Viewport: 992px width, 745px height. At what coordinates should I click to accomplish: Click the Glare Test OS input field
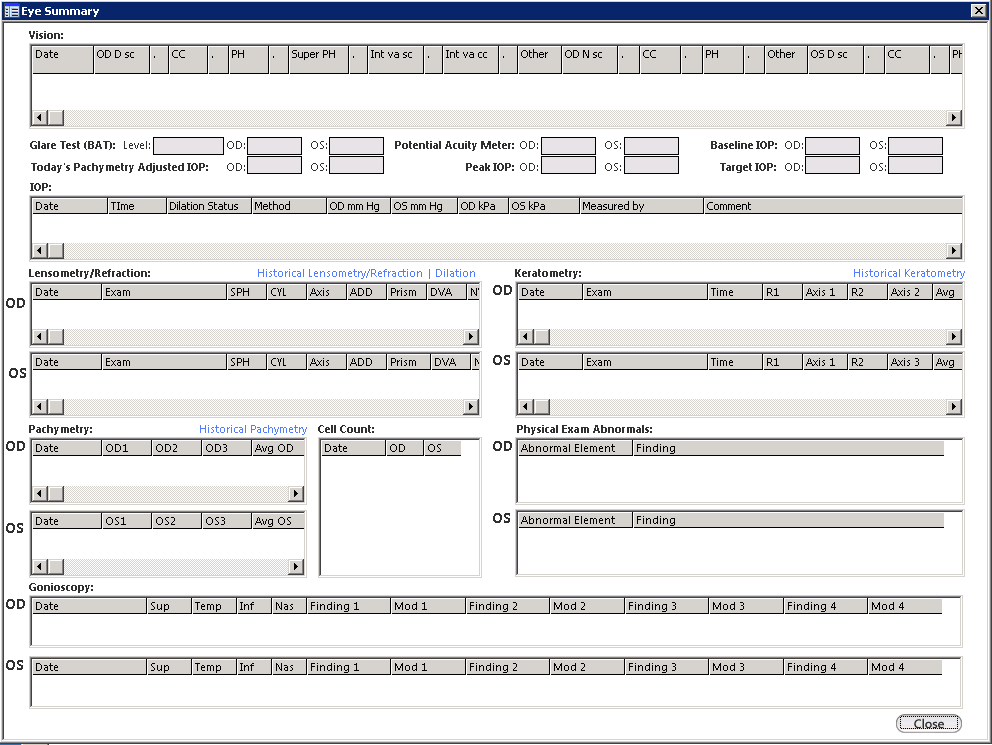click(356, 146)
